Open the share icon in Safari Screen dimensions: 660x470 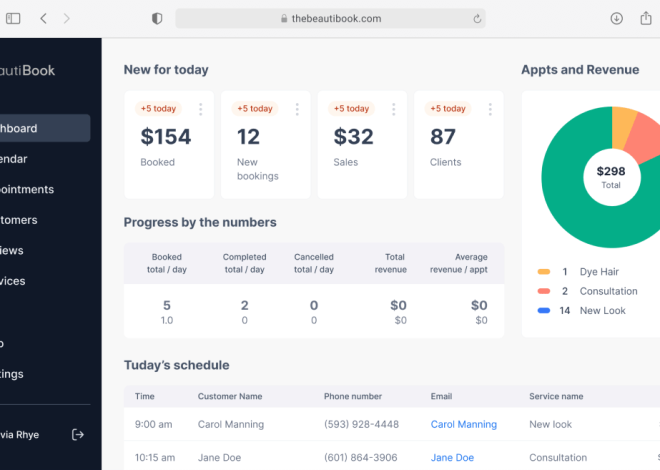pyautogui.click(x=646, y=18)
